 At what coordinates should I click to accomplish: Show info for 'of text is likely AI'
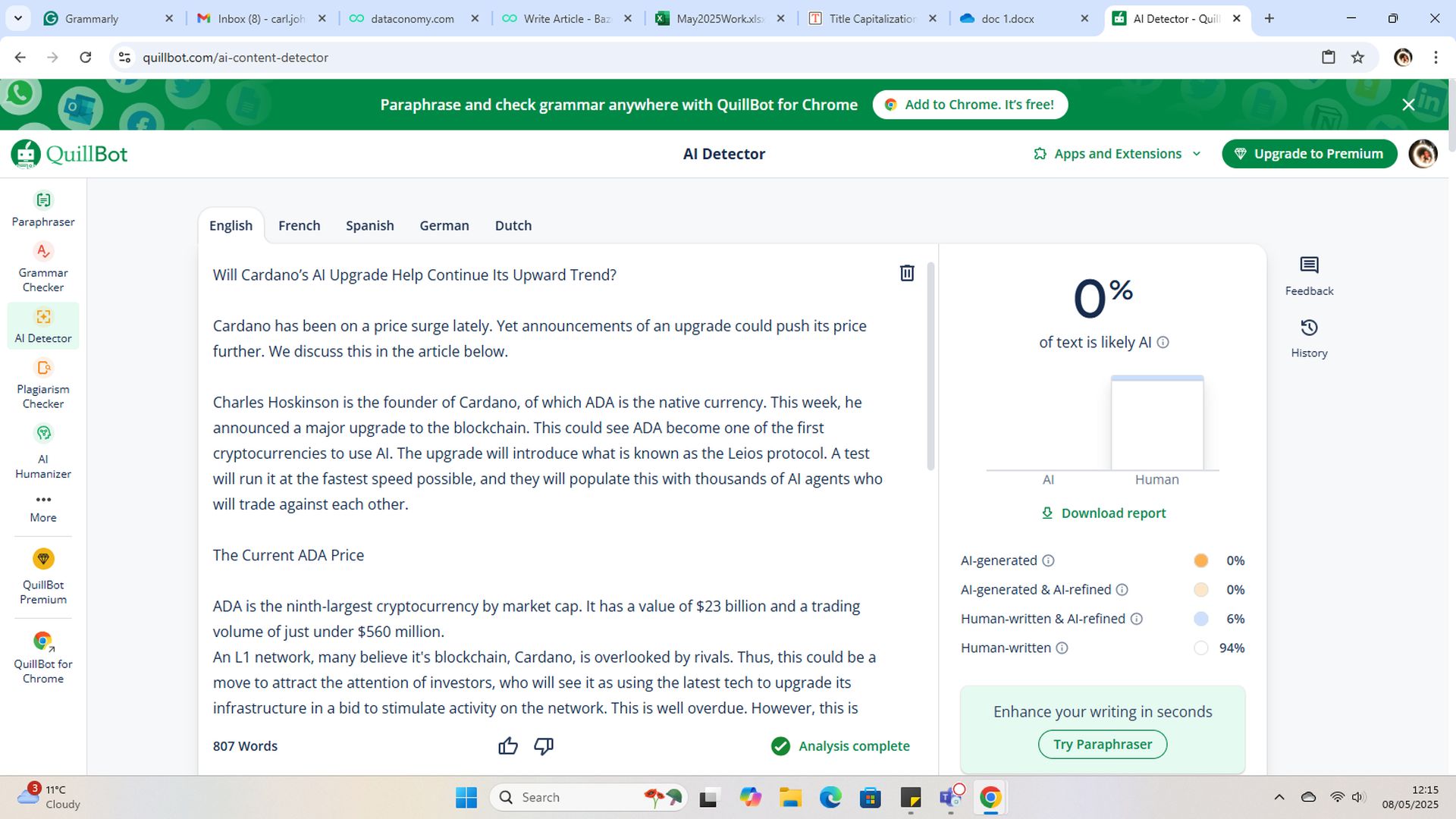point(1163,343)
